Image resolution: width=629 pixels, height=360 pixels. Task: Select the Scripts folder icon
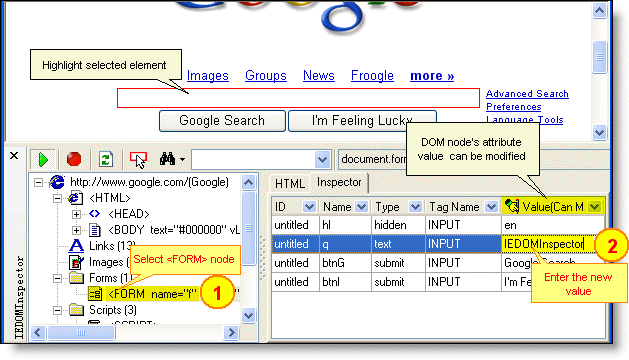click(76, 310)
